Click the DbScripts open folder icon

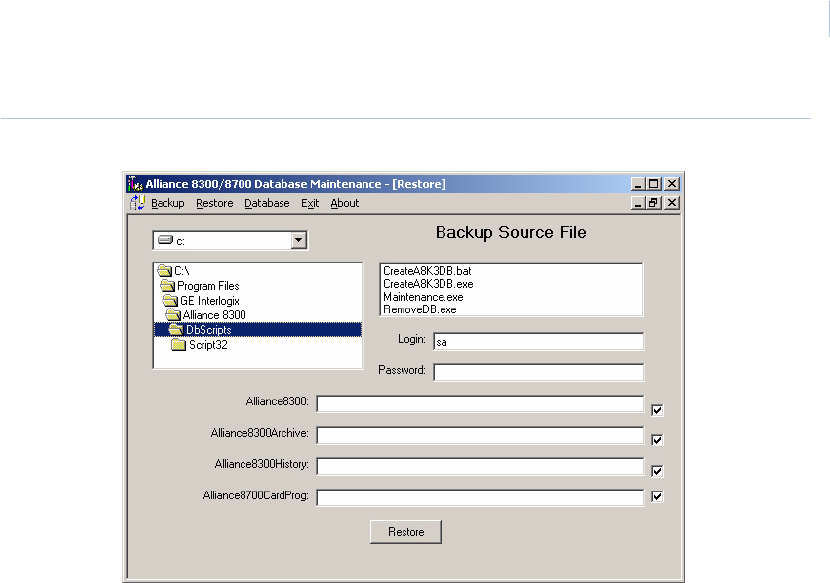tap(176, 330)
